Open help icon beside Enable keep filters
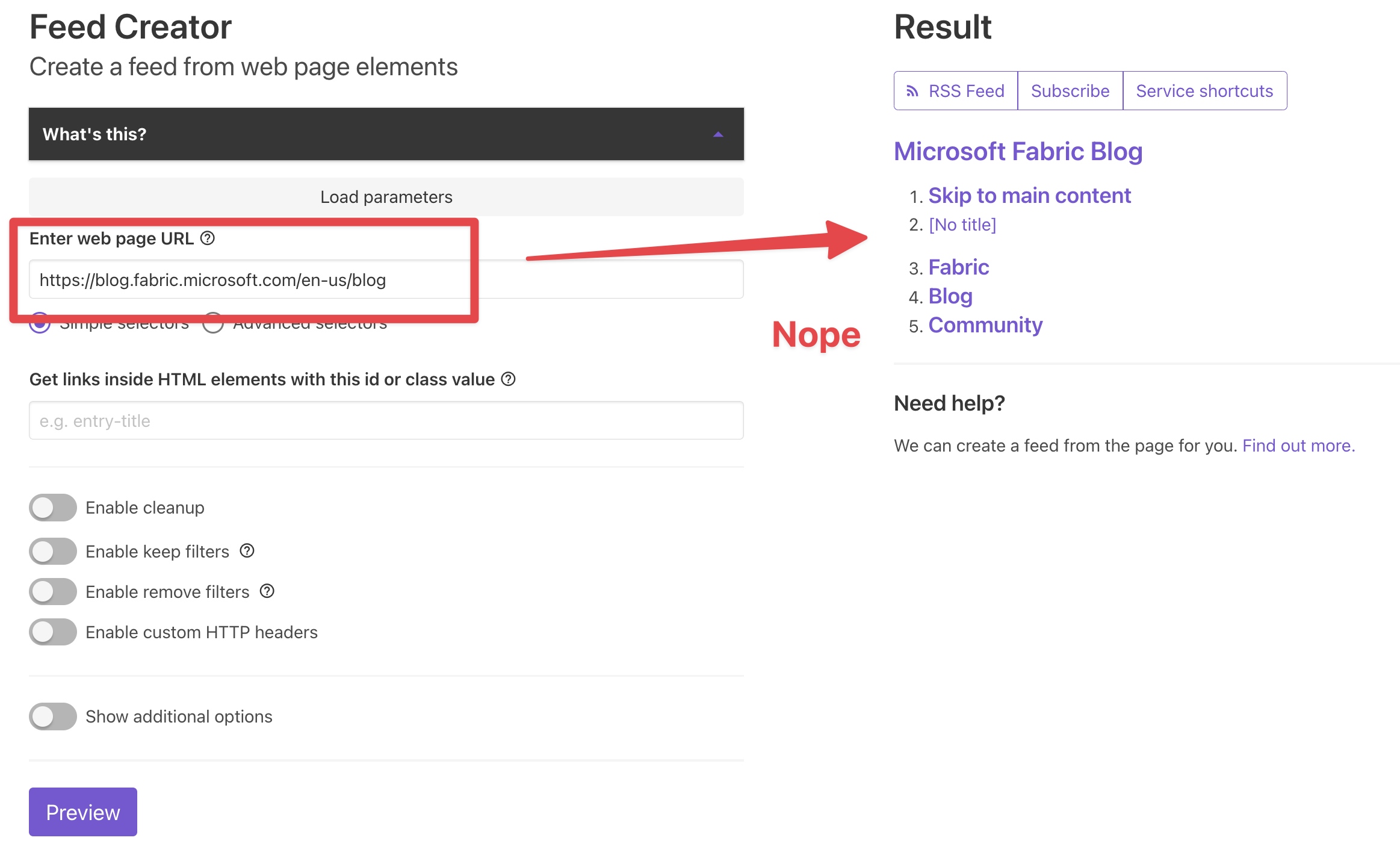 [247, 550]
